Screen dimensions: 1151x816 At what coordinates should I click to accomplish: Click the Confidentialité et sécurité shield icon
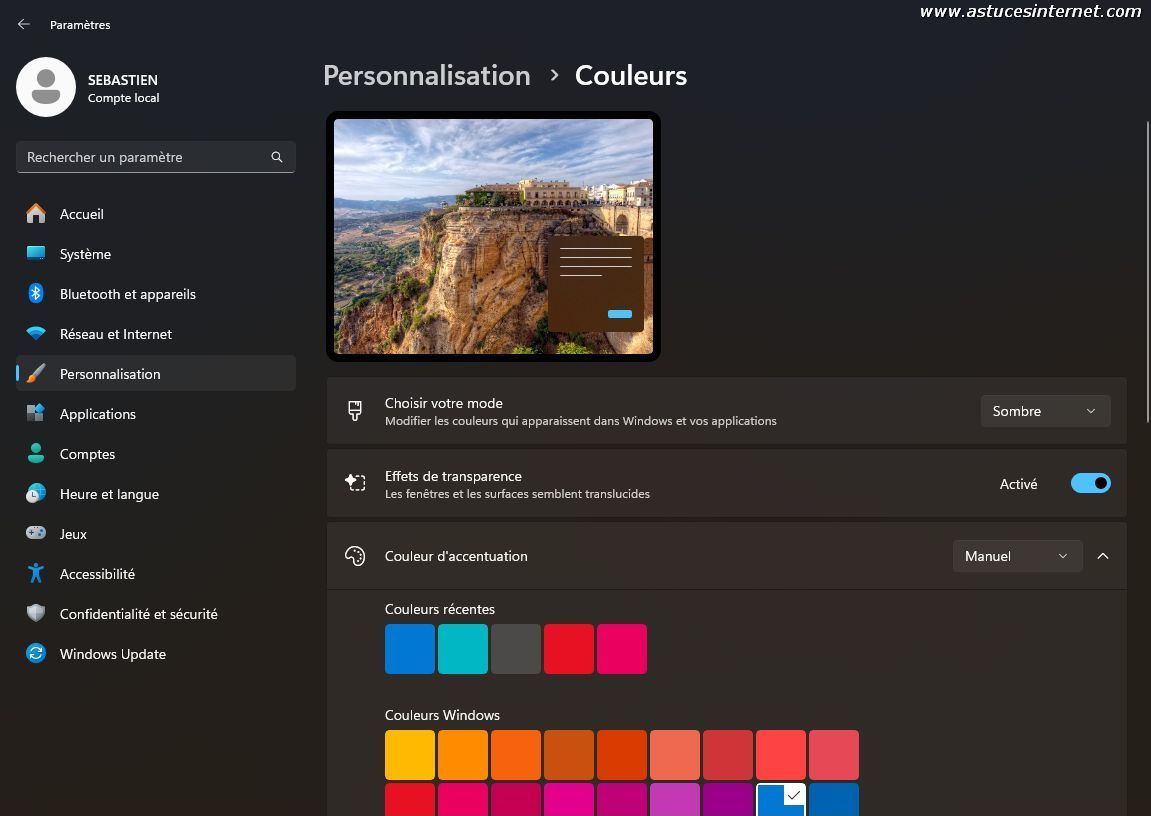(35, 613)
